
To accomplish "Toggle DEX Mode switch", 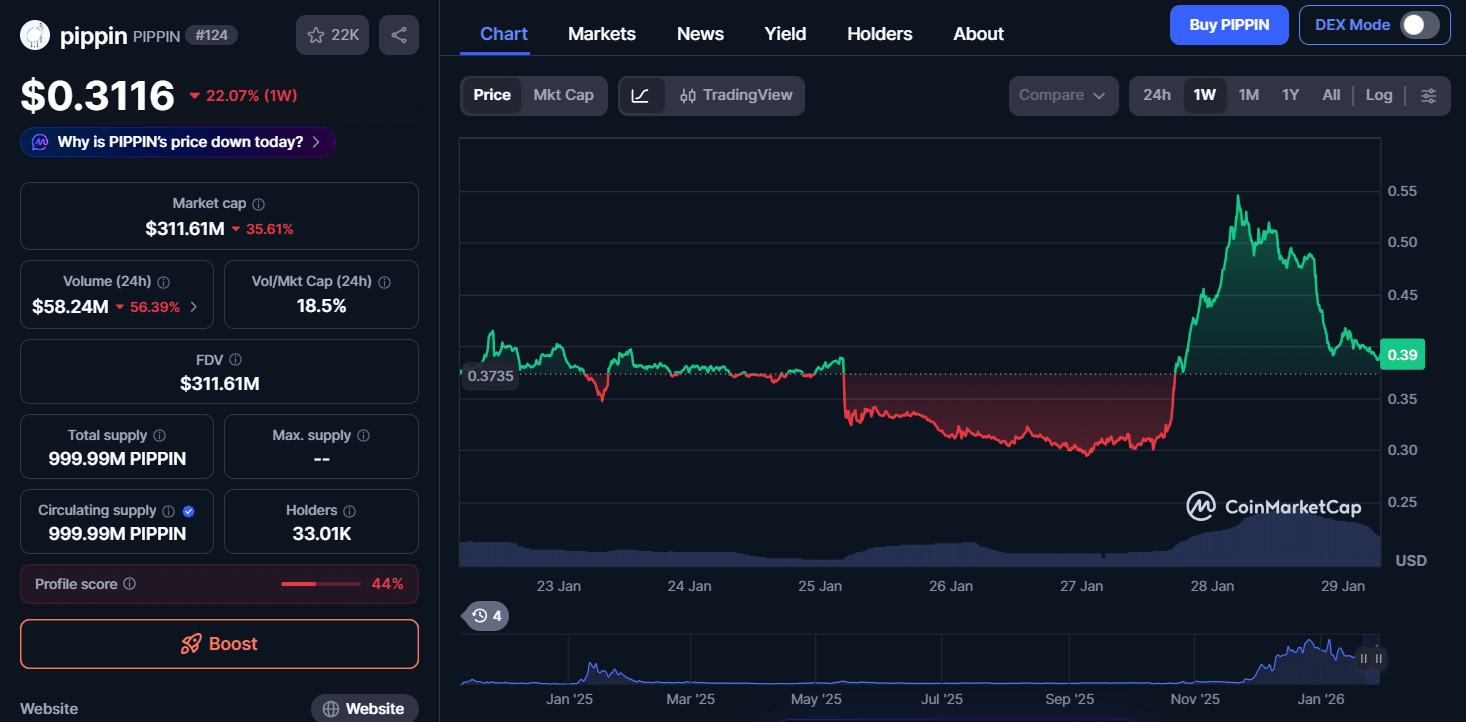I will tap(1419, 25).
